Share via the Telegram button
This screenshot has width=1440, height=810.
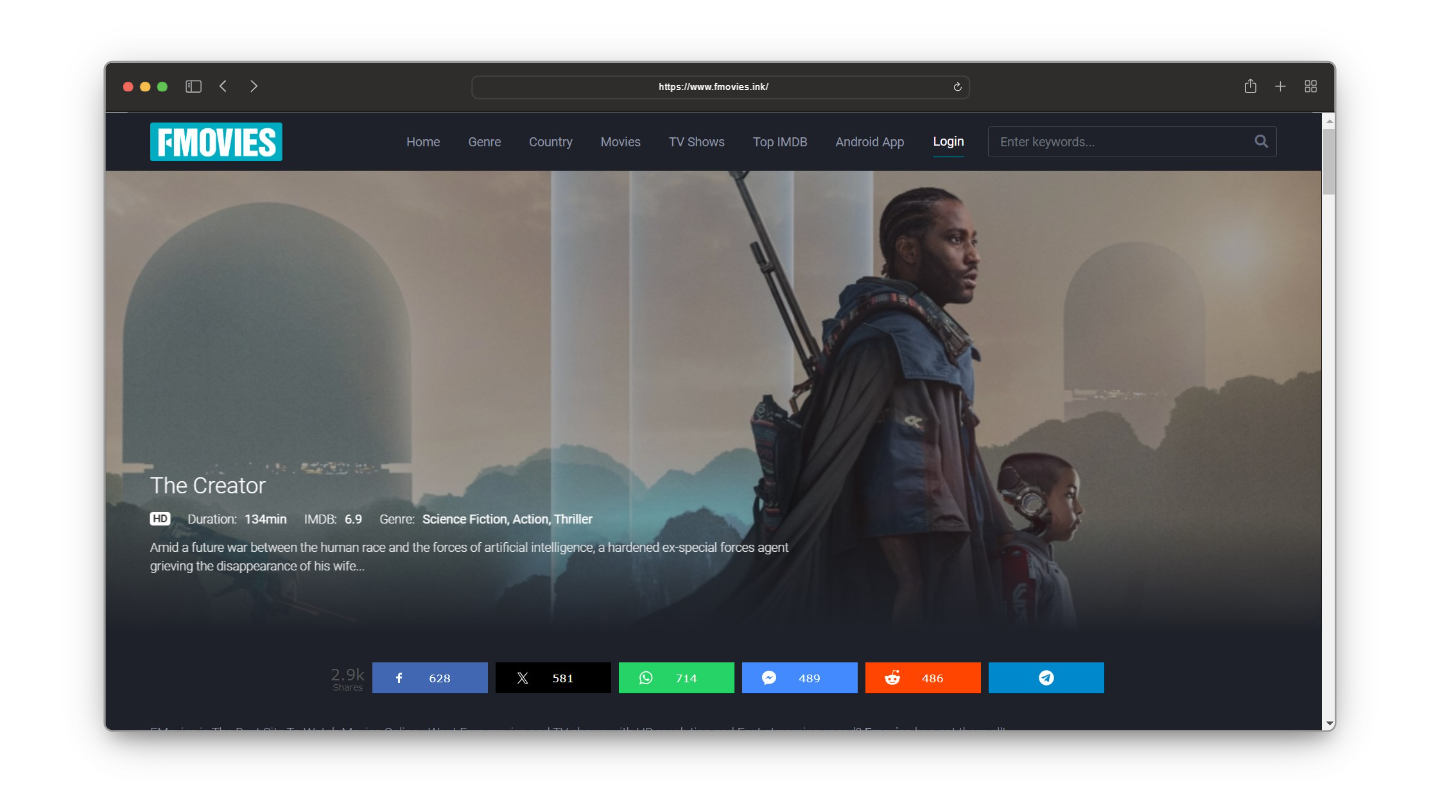1046,678
